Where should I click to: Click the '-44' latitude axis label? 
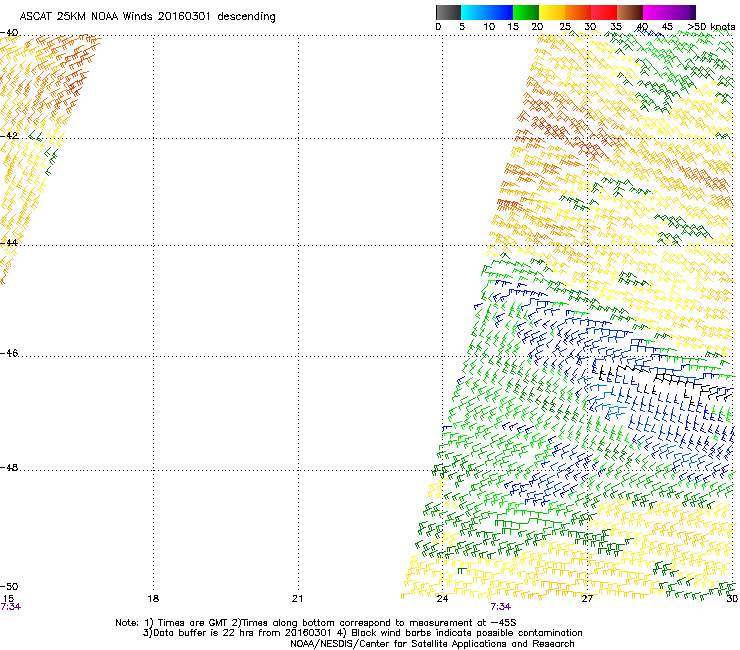click(x=9, y=243)
